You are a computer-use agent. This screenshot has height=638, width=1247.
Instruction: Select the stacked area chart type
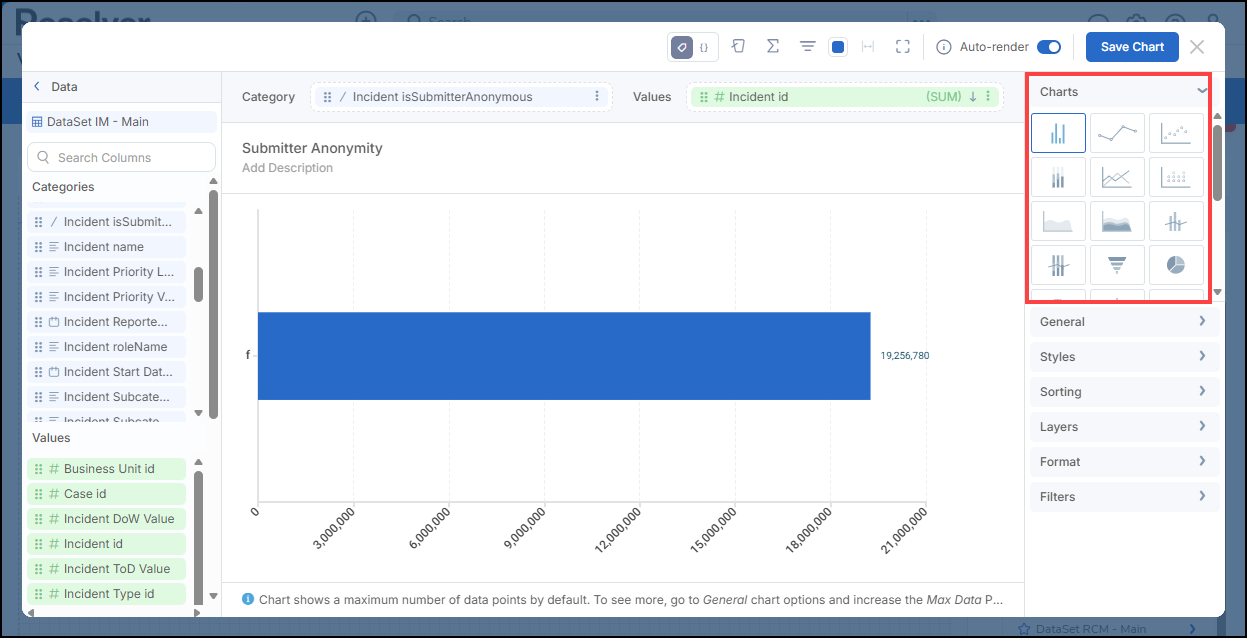pos(1117,220)
